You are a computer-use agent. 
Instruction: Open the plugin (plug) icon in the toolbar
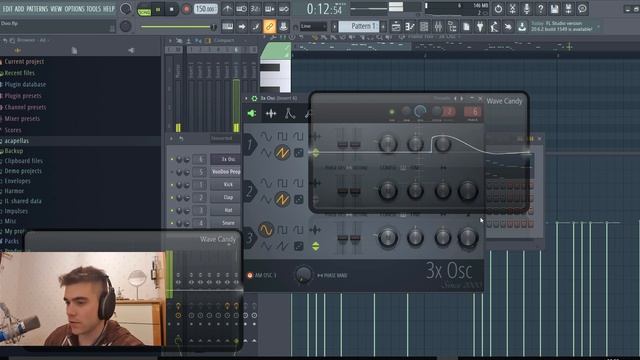pyautogui.click(x=480, y=27)
